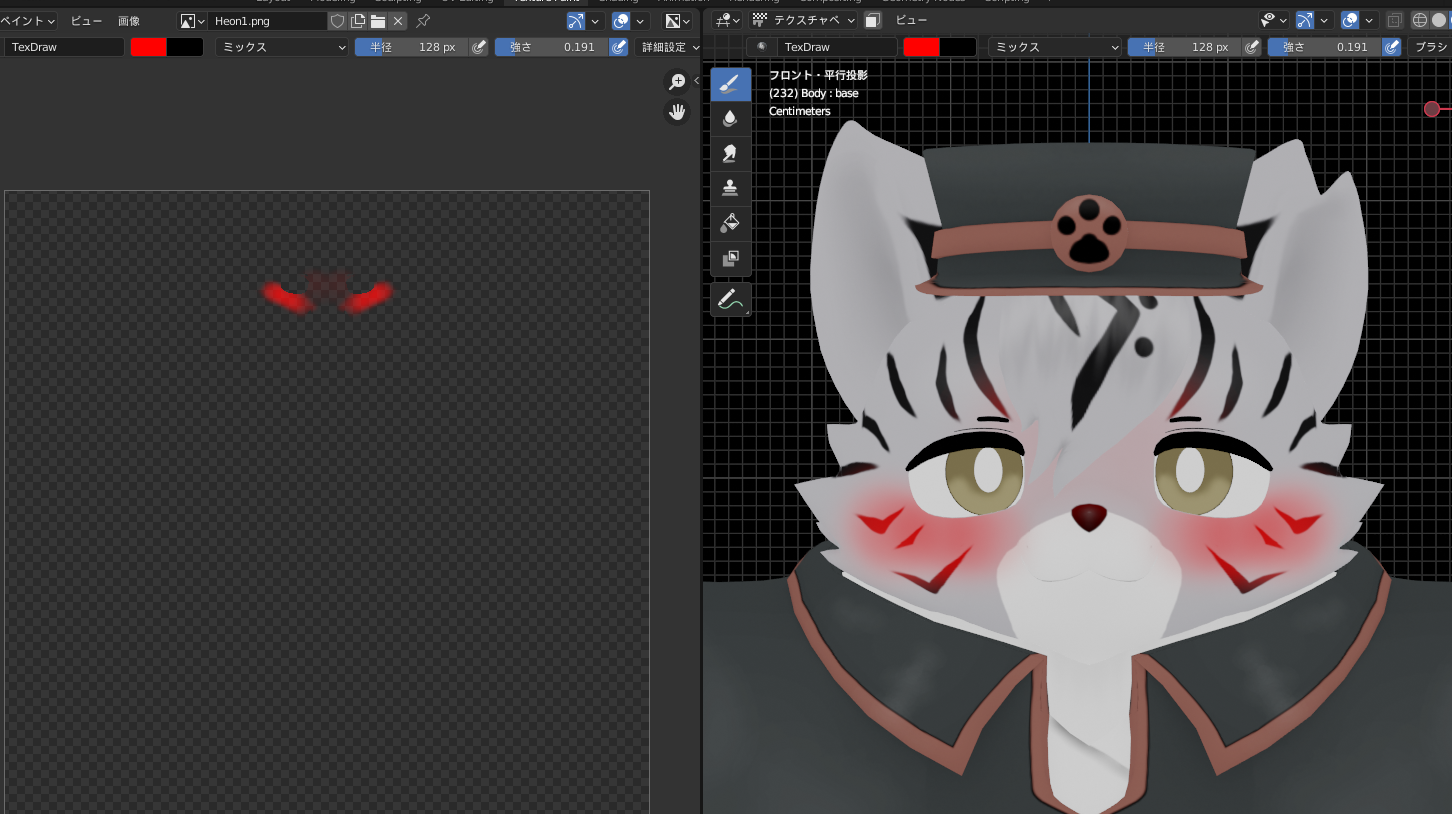Select the Smear tool in viewport toolbar

click(730, 154)
